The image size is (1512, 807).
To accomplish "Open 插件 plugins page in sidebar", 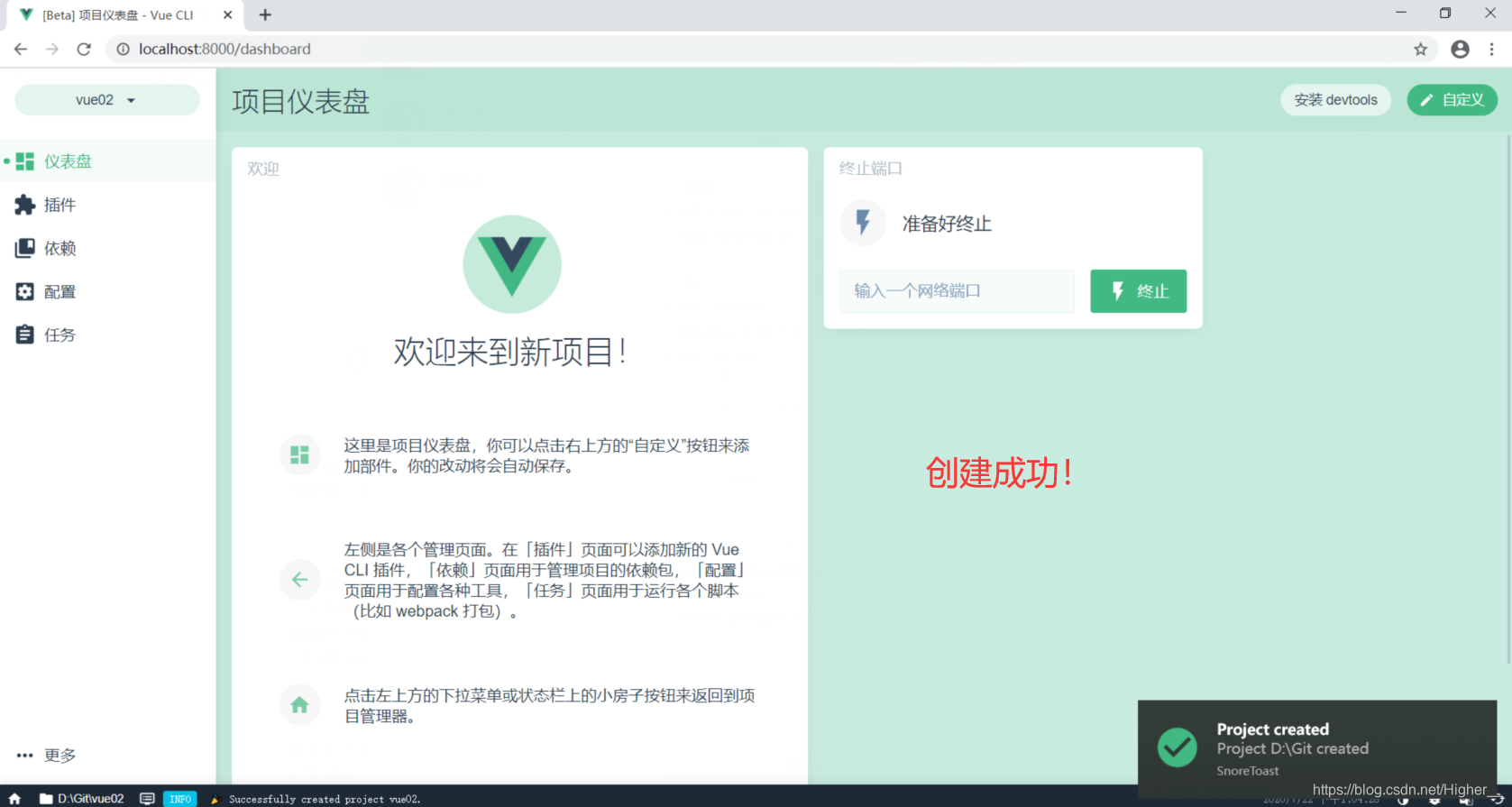I will 107,205.
